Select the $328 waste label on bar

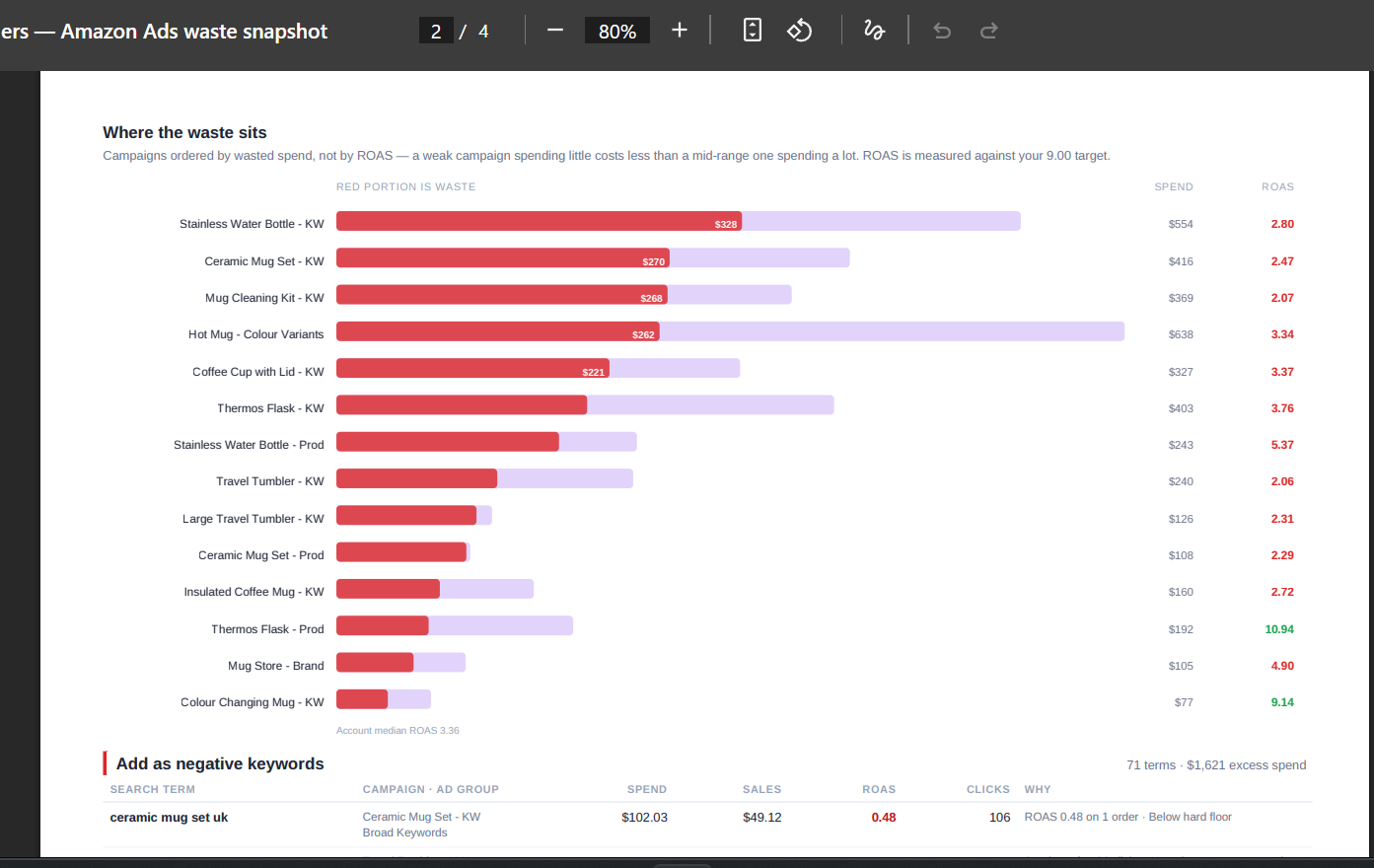[726, 225]
